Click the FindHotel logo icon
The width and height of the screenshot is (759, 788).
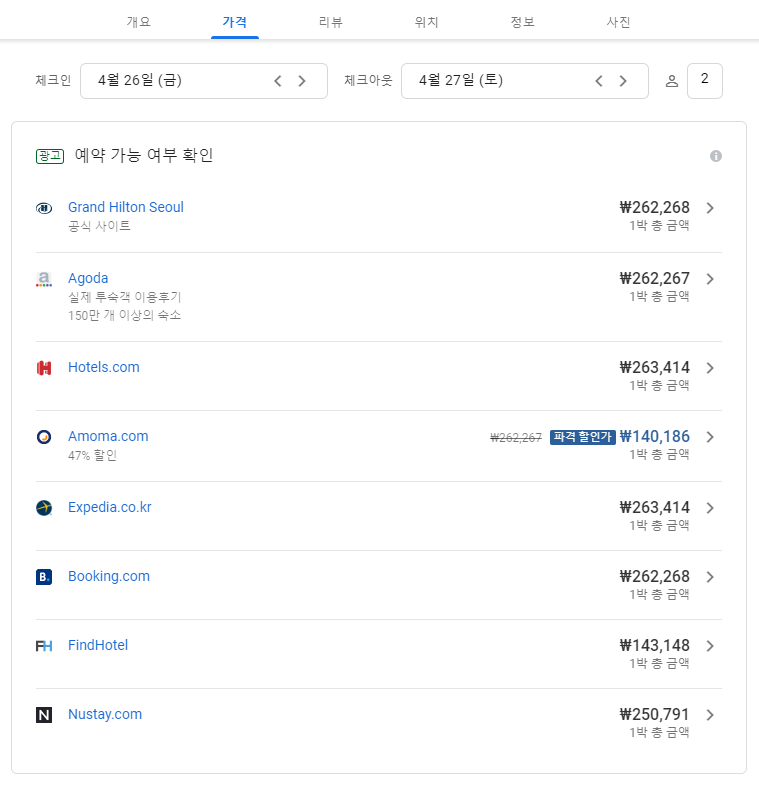[x=44, y=646]
